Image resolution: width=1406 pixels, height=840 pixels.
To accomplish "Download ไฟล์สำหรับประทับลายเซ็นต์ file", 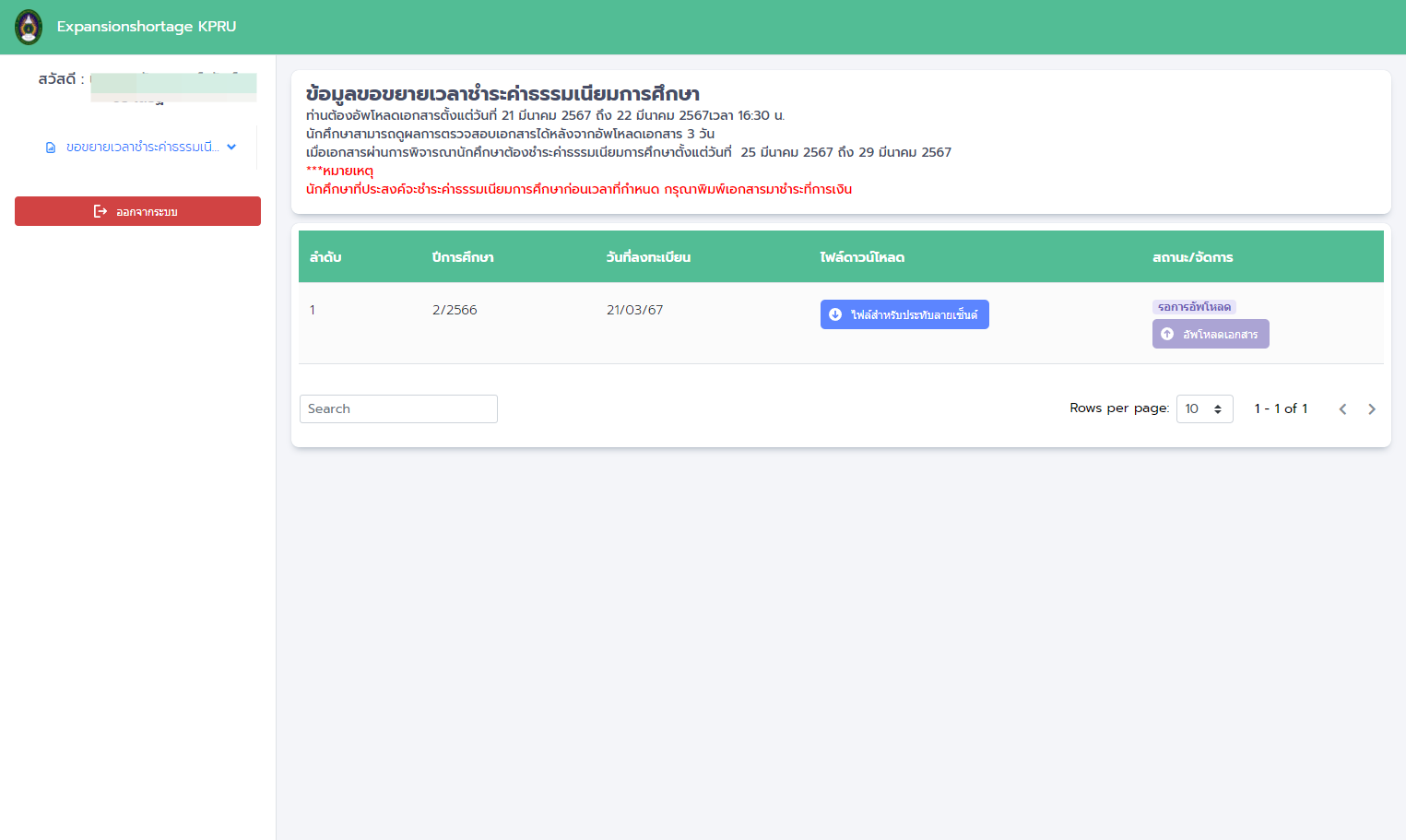I will pos(904,314).
